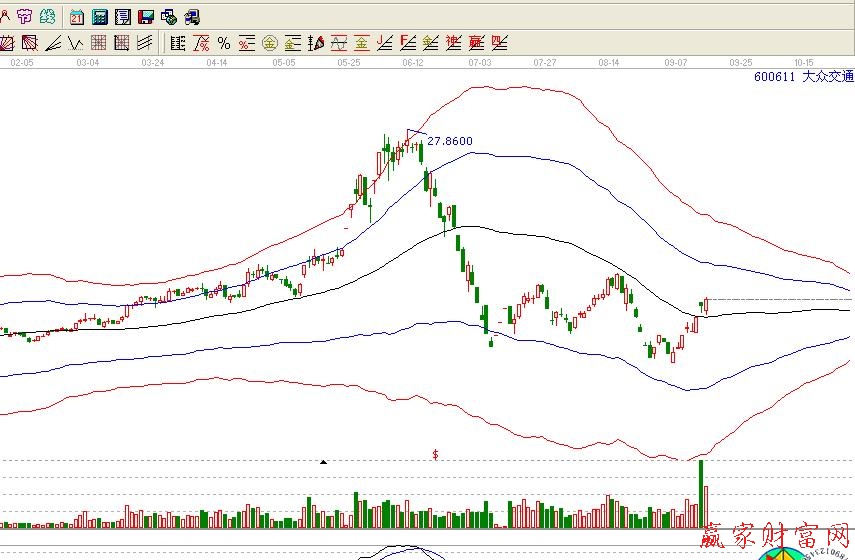Click the 27.8600 peak price label
The width and height of the screenshot is (855, 560).
(x=449, y=141)
